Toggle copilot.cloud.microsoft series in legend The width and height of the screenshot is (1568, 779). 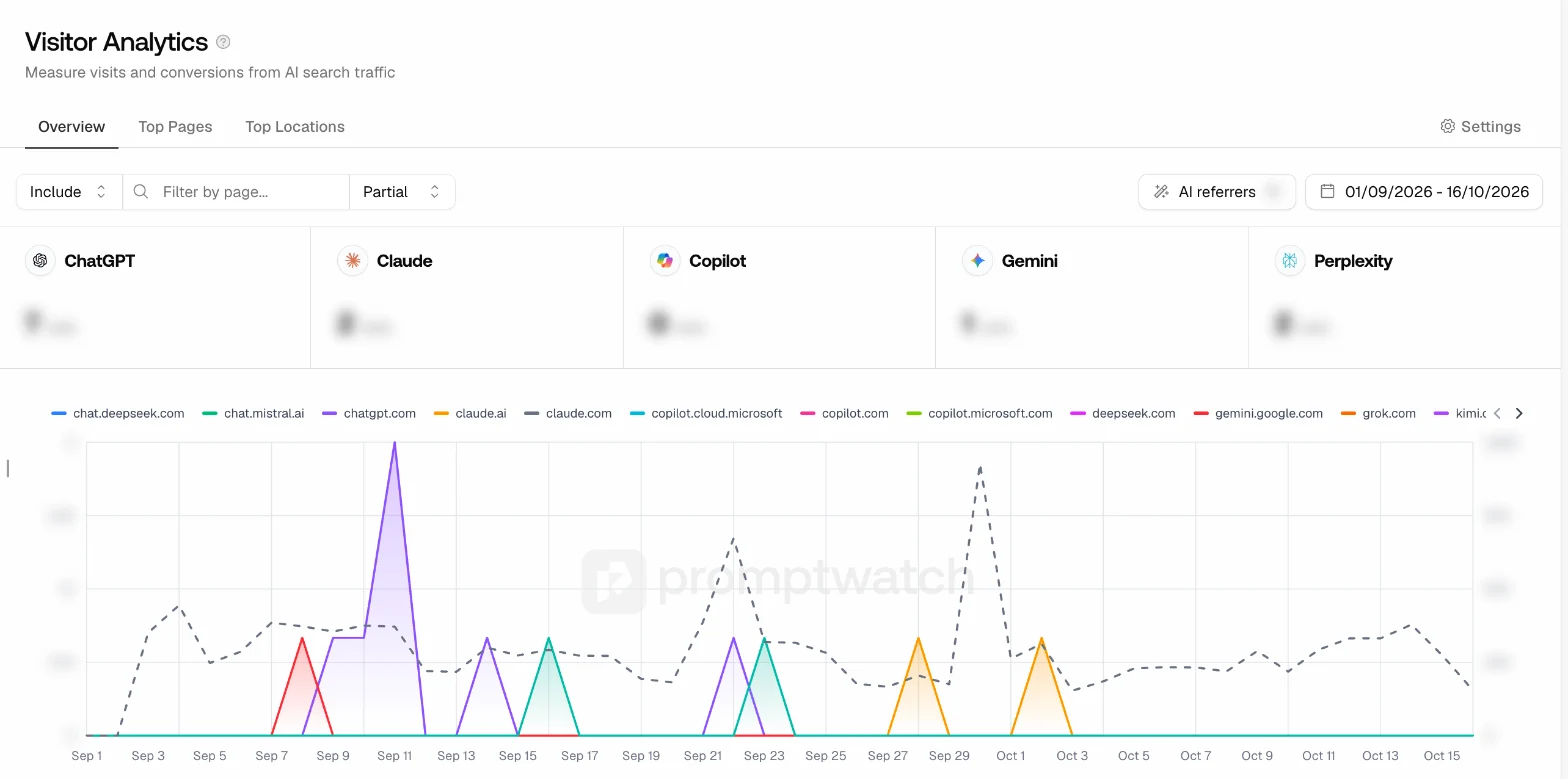(706, 413)
